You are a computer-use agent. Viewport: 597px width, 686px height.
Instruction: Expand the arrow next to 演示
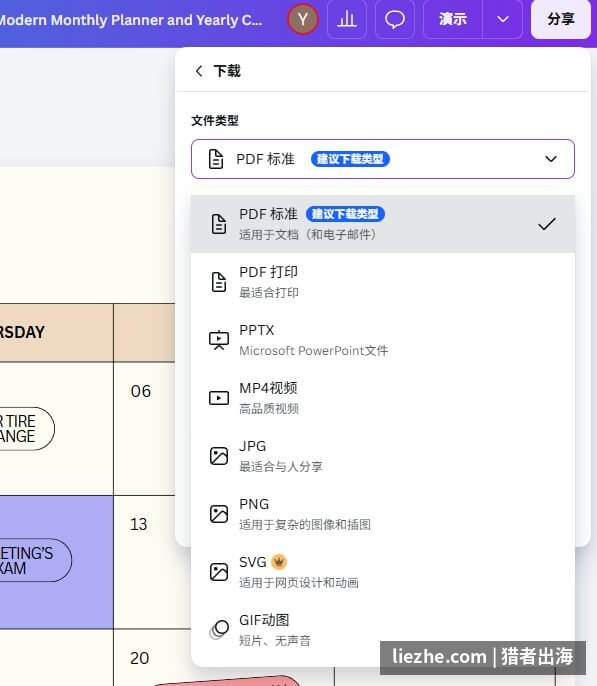coord(503,19)
